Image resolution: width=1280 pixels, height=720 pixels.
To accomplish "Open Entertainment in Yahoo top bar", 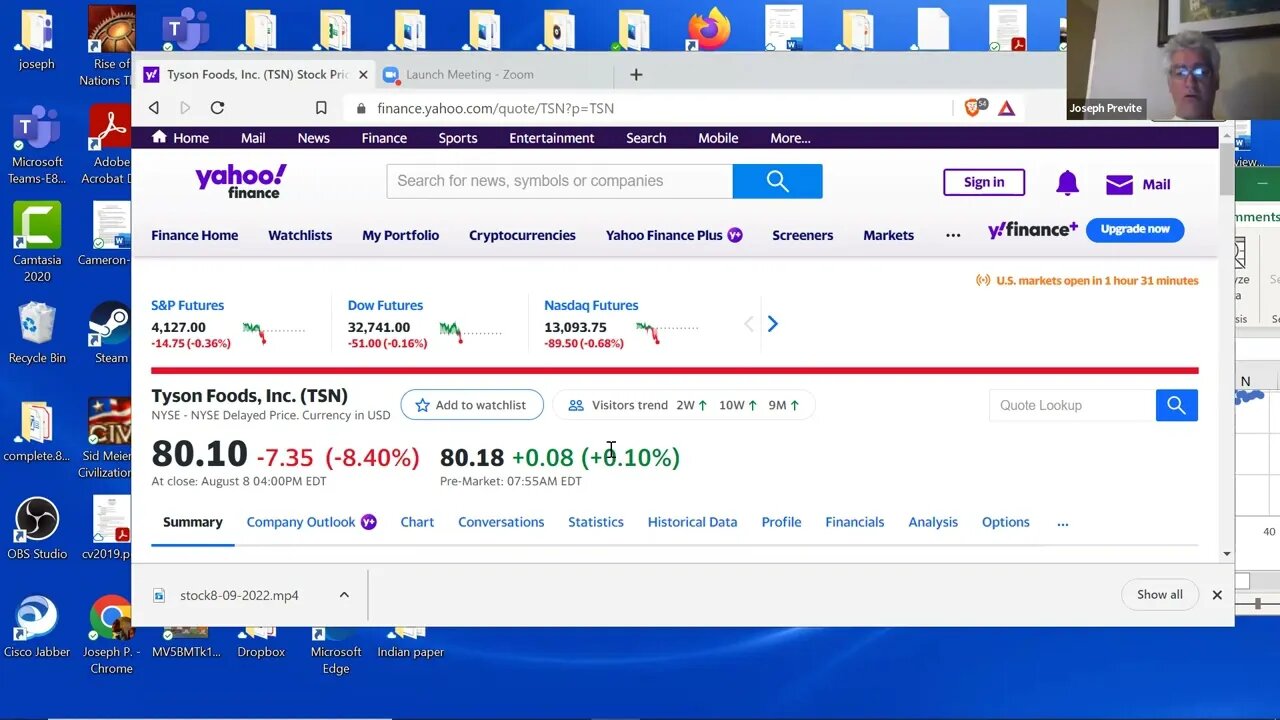I will click(x=552, y=138).
